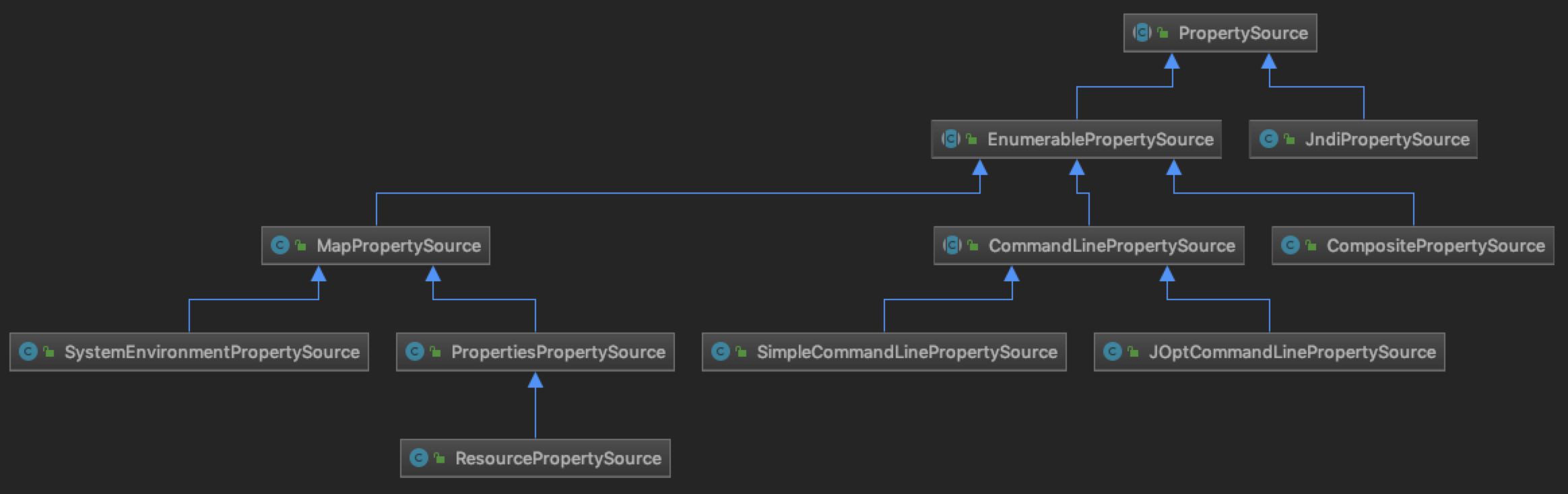Select the SimpleCommandLinePropertySource node label
The width and height of the screenshot is (1568, 494).
point(907,352)
